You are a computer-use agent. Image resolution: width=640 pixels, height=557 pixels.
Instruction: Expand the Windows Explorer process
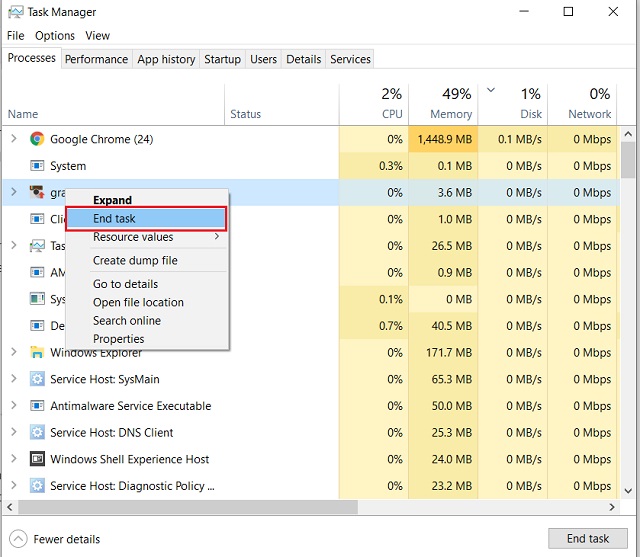(14, 352)
